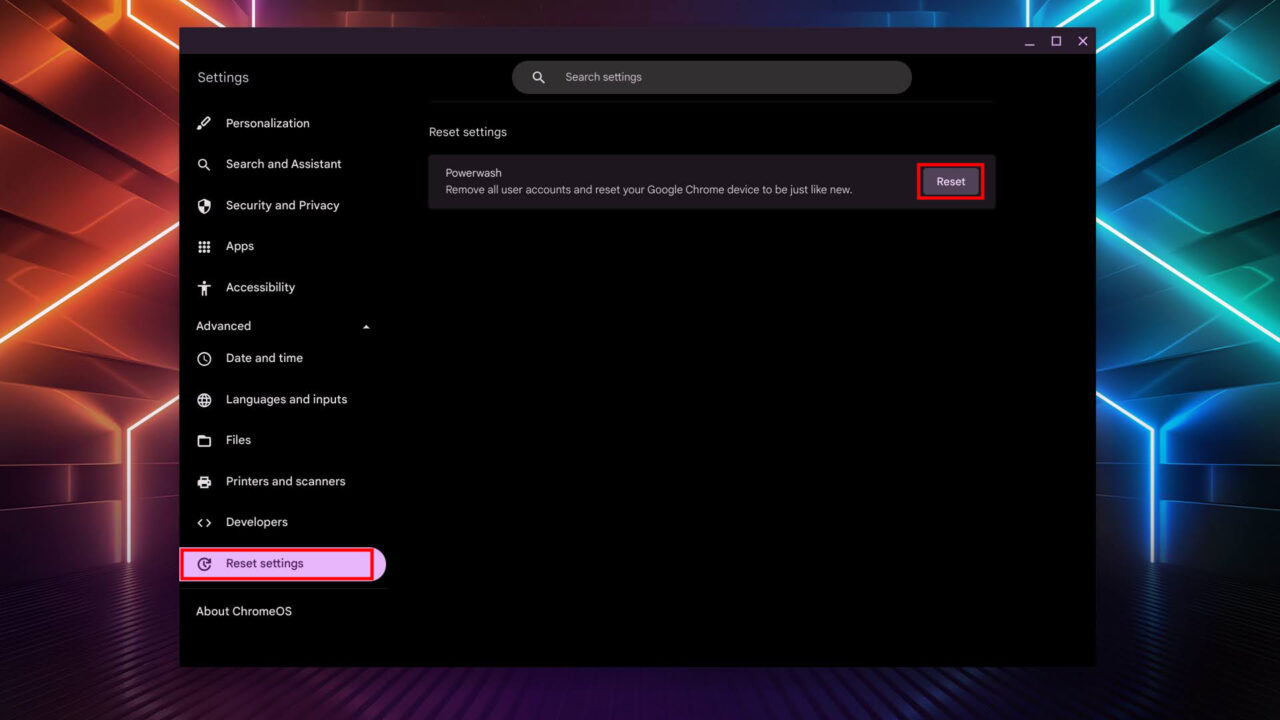The height and width of the screenshot is (720, 1280).
Task: Click the Accessibility person icon
Action: coord(203,287)
